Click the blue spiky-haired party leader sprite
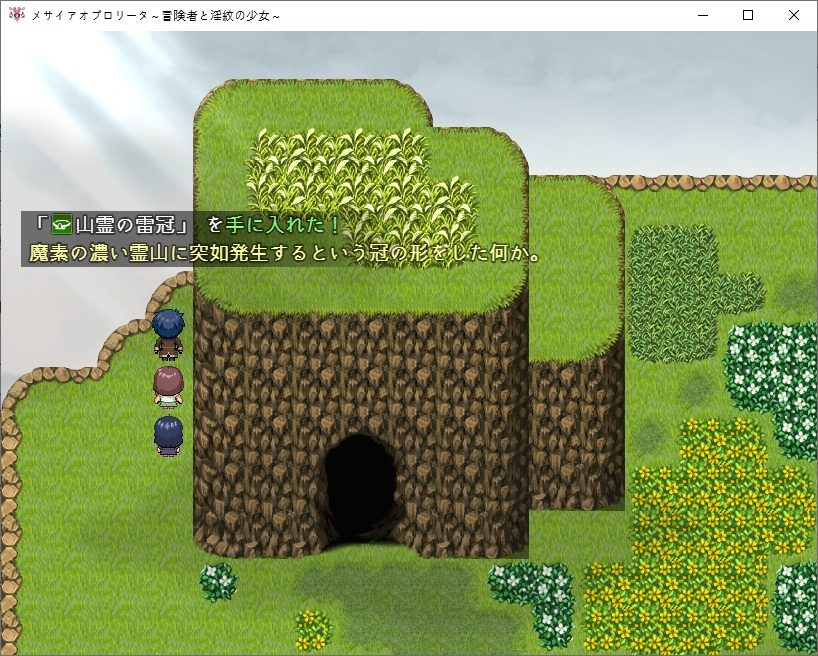818x656 pixels. tap(168, 334)
